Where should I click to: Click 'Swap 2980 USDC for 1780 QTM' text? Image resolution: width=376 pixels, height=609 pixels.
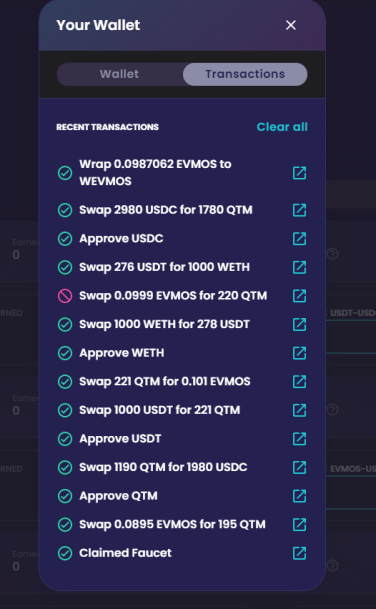pyautogui.click(x=166, y=210)
